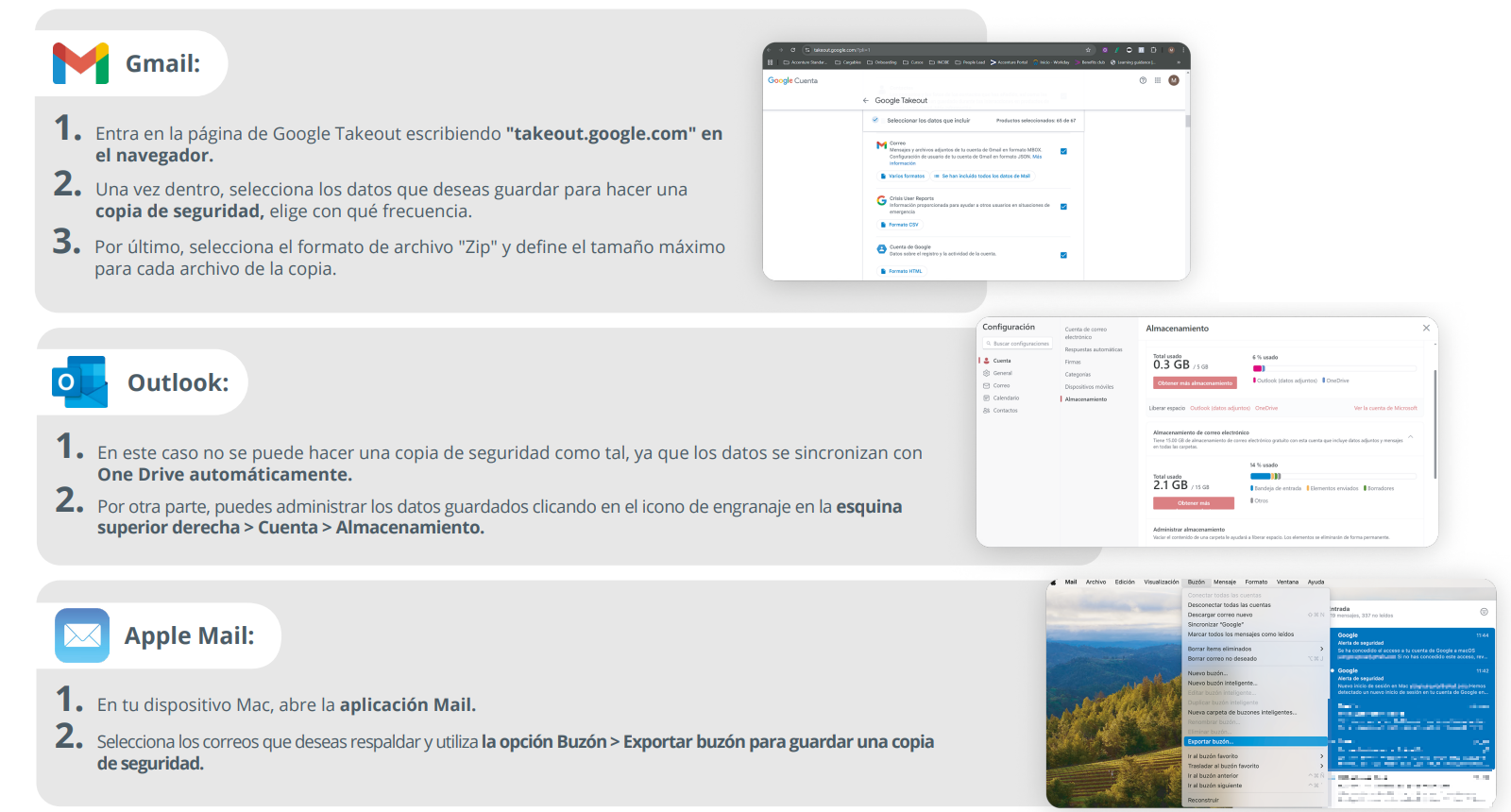Uncheck the Crisis User Reports checkbox
This screenshot has height=812, width=1511.
(x=1063, y=207)
